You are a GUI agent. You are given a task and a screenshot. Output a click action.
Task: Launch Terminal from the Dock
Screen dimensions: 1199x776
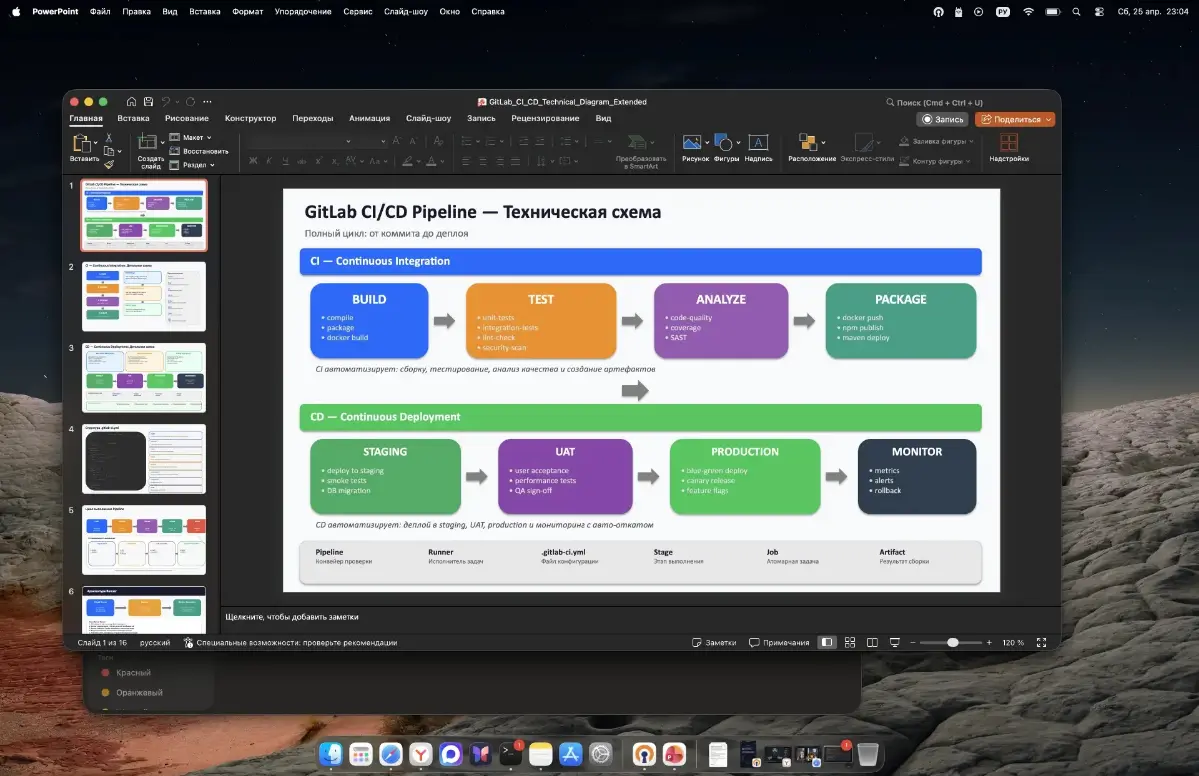pyautogui.click(x=510, y=755)
